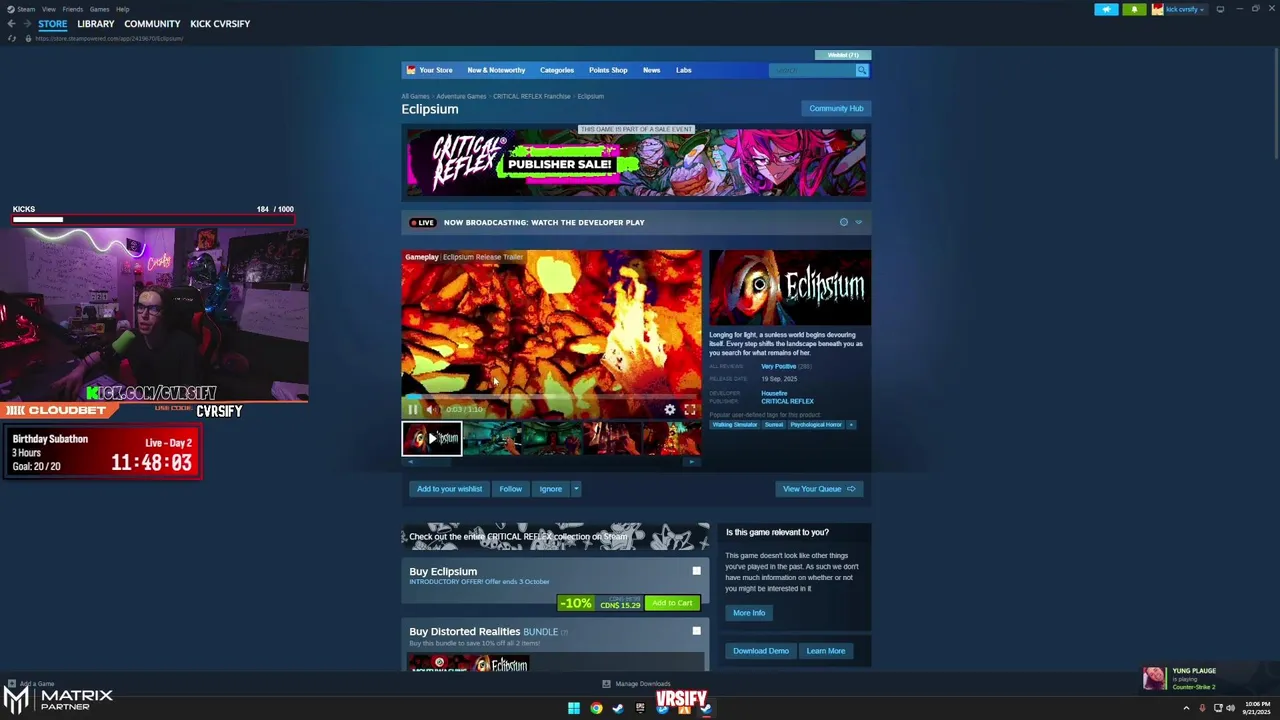Image resolution: width=1280 pixels, height=720 pixels.
Task: Click View Your Queue button
Action: (x=819, y=489)
